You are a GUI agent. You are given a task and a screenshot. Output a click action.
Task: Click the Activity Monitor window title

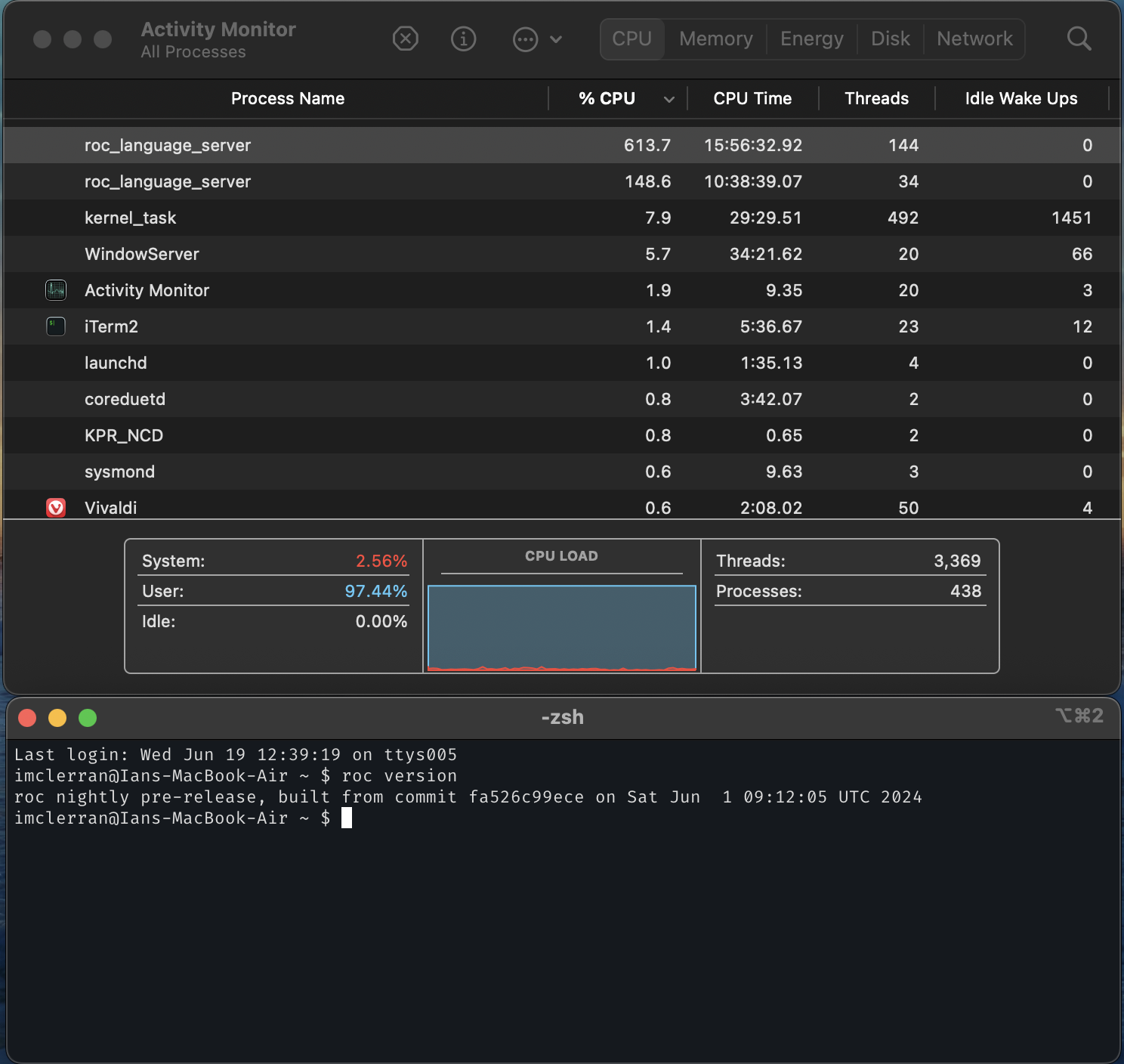218,29
